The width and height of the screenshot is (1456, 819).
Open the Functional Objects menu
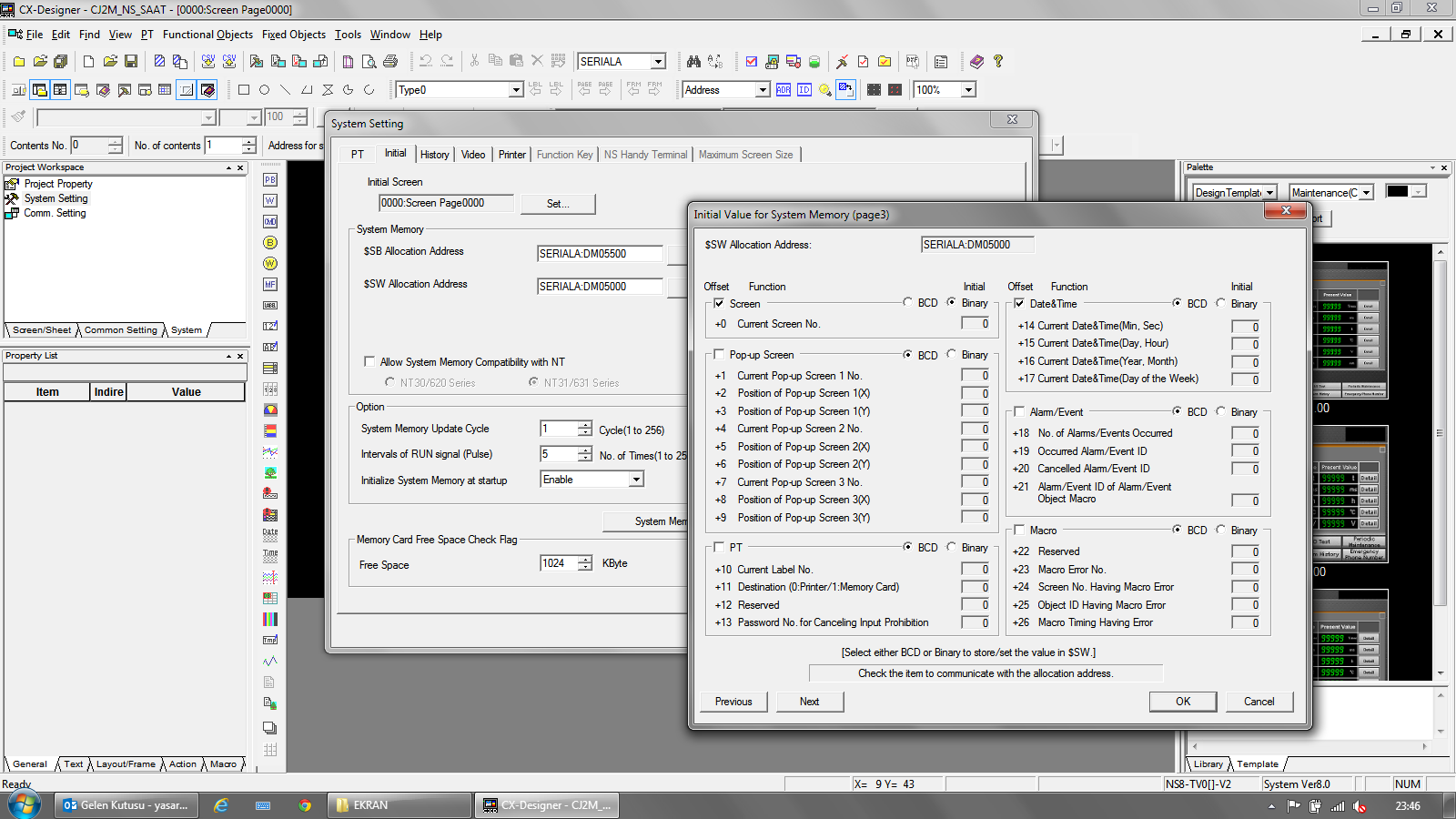(207, 35)
